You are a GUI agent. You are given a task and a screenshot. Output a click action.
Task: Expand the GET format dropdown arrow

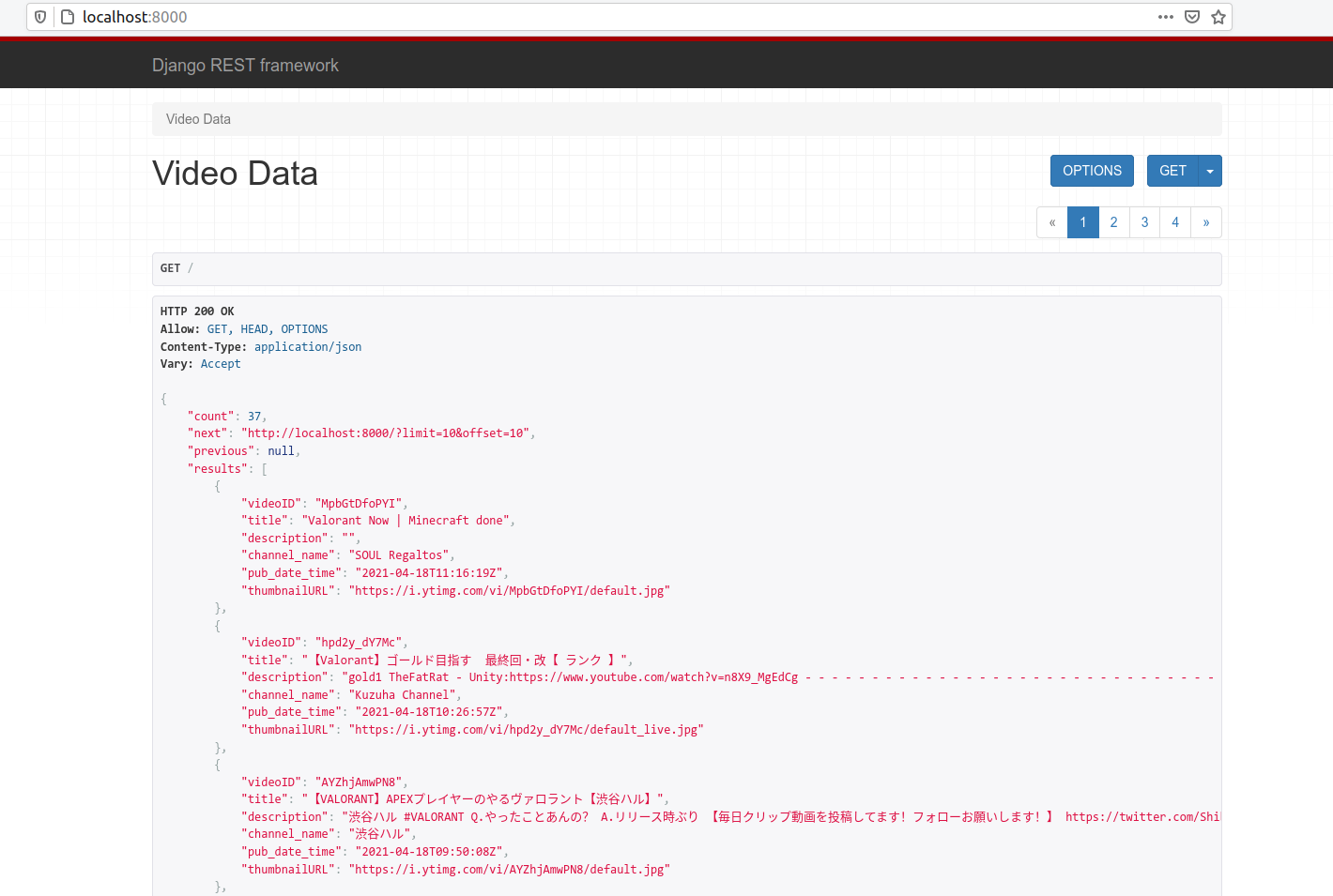click(x=1210, y=171)
